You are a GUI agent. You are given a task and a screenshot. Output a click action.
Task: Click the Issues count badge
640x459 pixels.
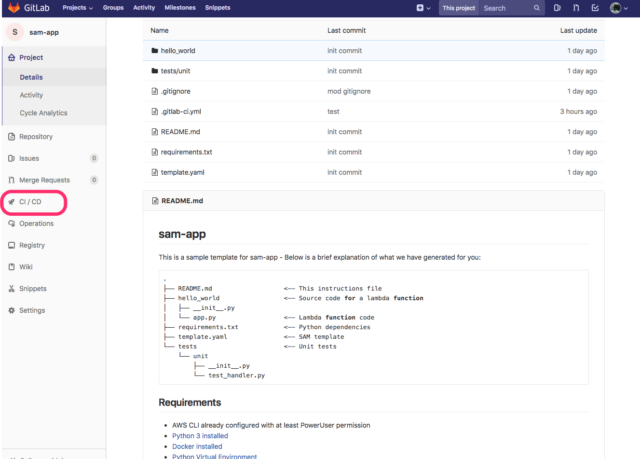[x=94, y=158]
